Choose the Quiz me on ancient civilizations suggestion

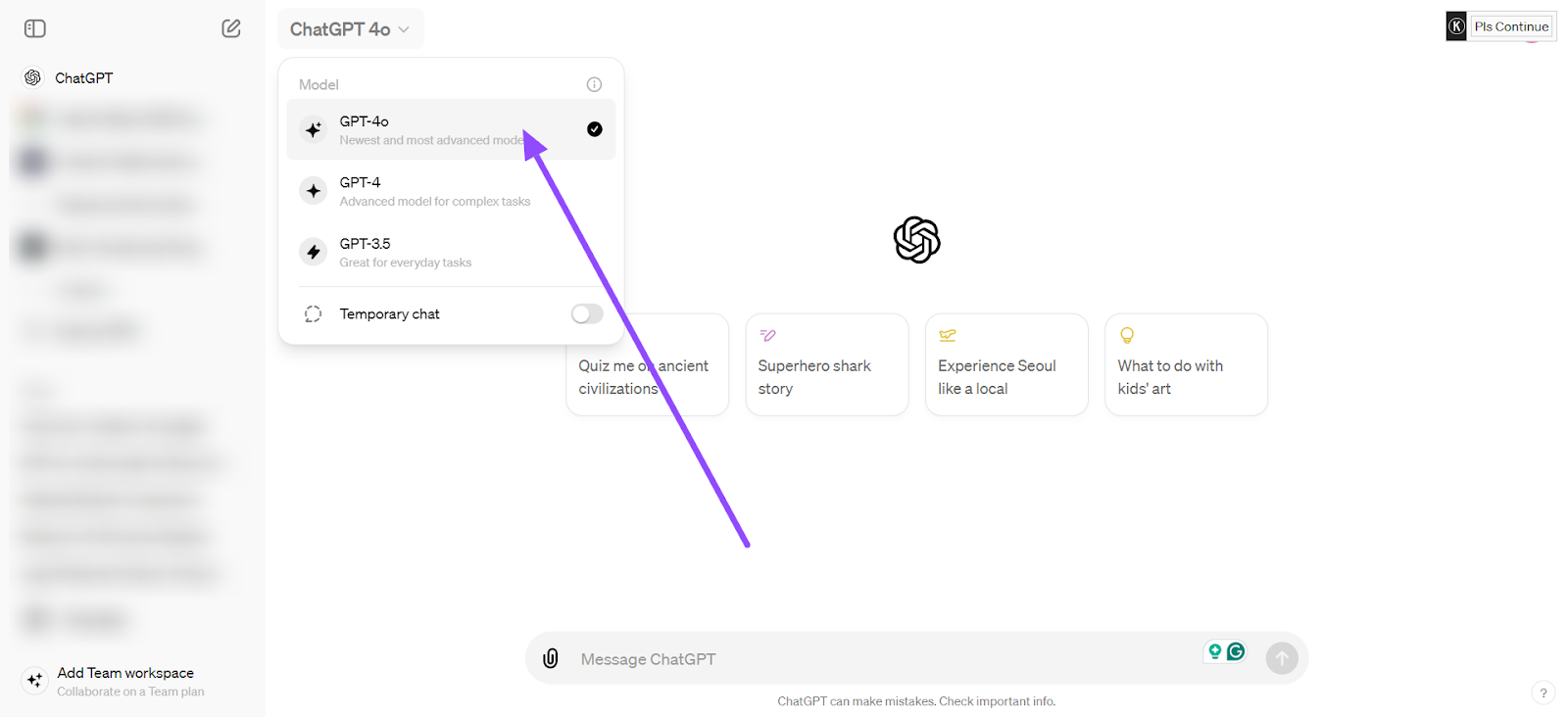click(x=647, y=365)
